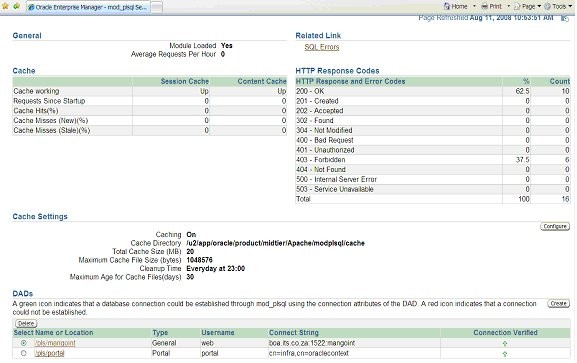Click the Connect String column header
The height and width of the screenshot is (363, 577).
pos(294,332)
